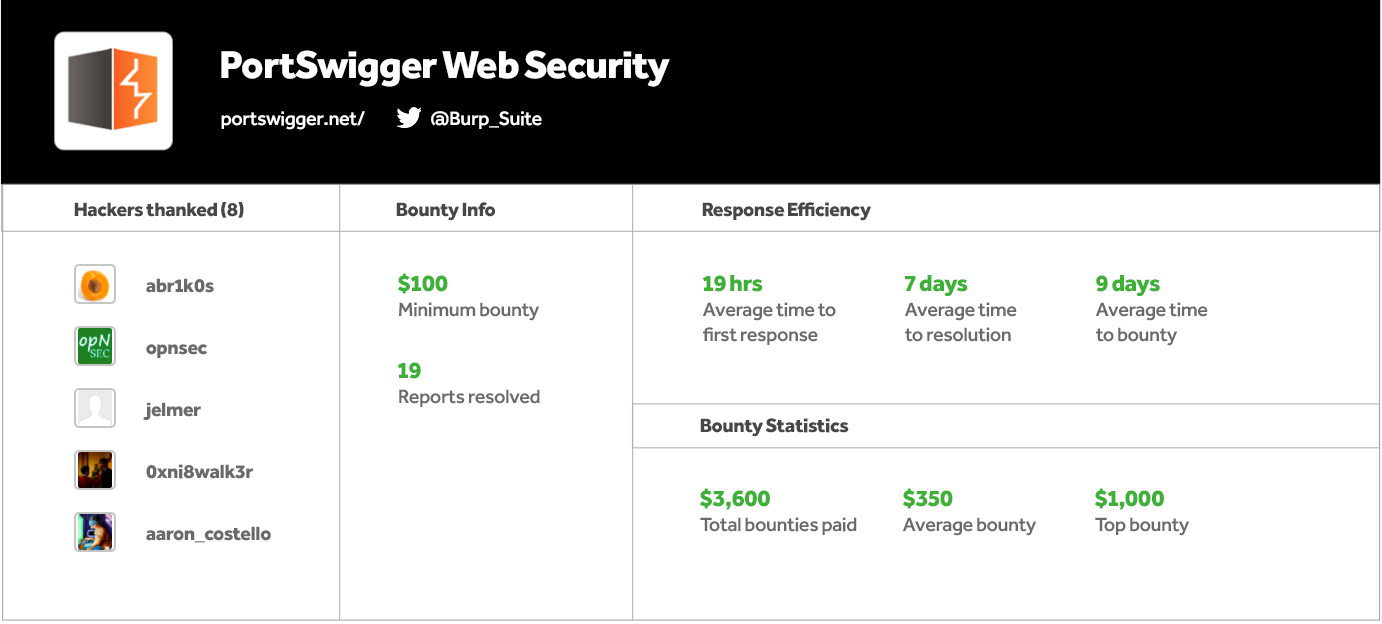Click the Bounty Statistics header
Screen dimensions: 1382x624
774,426
